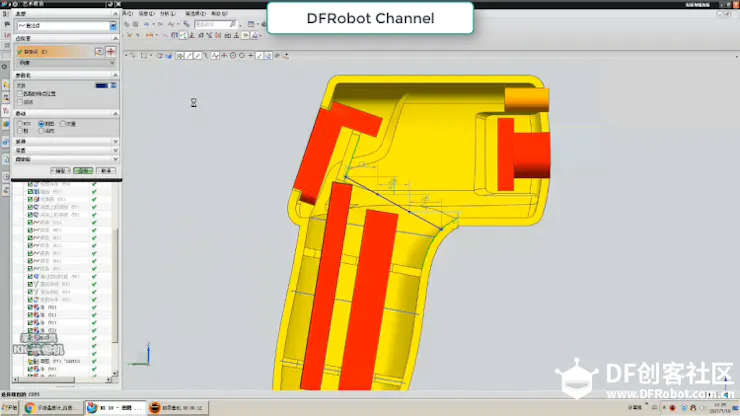Click the OK button in spline dialog
The height and width of the screenshot is (416, 740).
[x=60, y=170]
